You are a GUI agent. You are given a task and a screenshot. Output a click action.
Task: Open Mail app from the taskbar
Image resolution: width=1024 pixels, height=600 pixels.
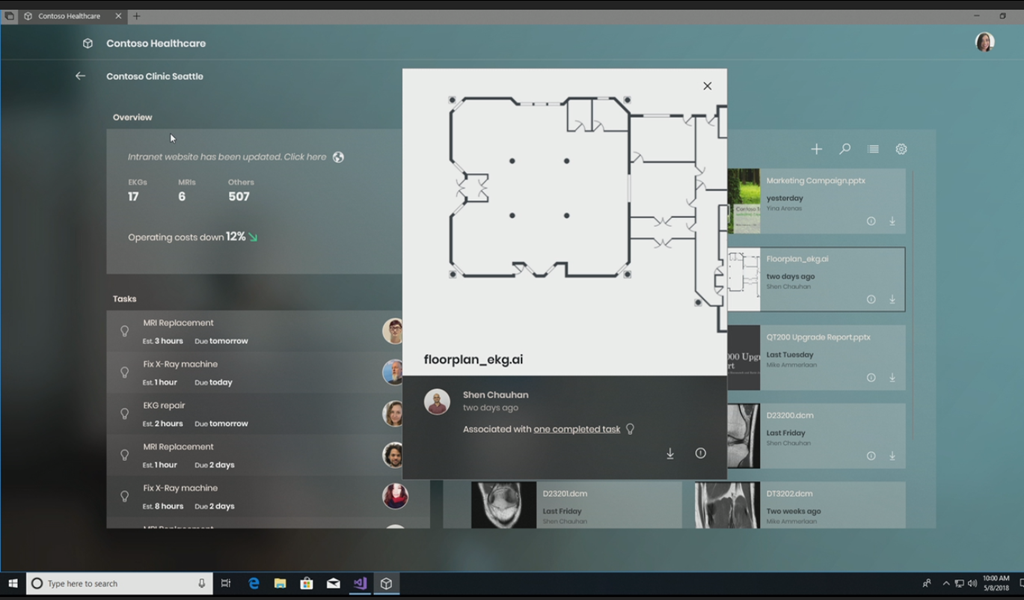pyautogui.click(x=333, y=583)
